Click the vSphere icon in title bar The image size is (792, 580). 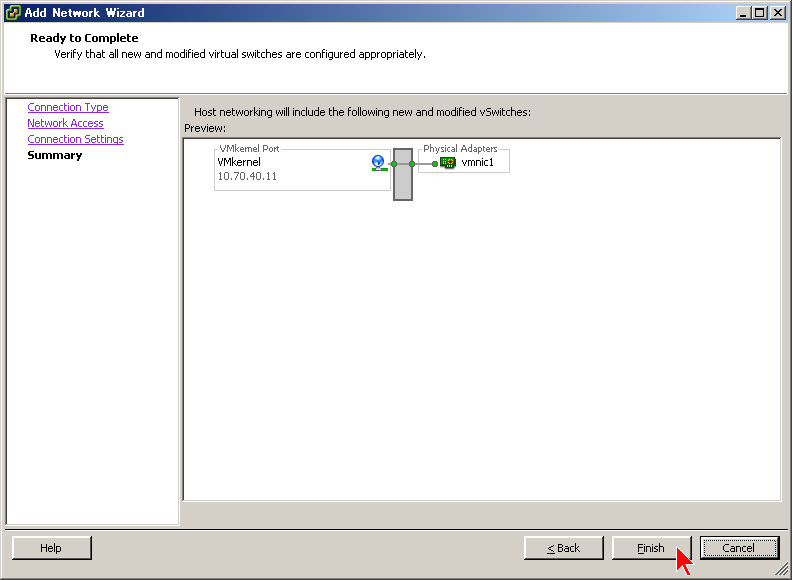point(13,13)
